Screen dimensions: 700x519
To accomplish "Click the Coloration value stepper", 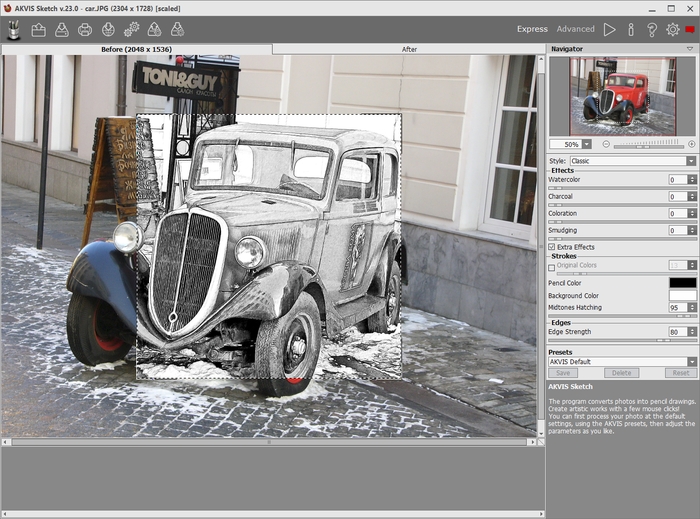I will (x=692, y=213).
